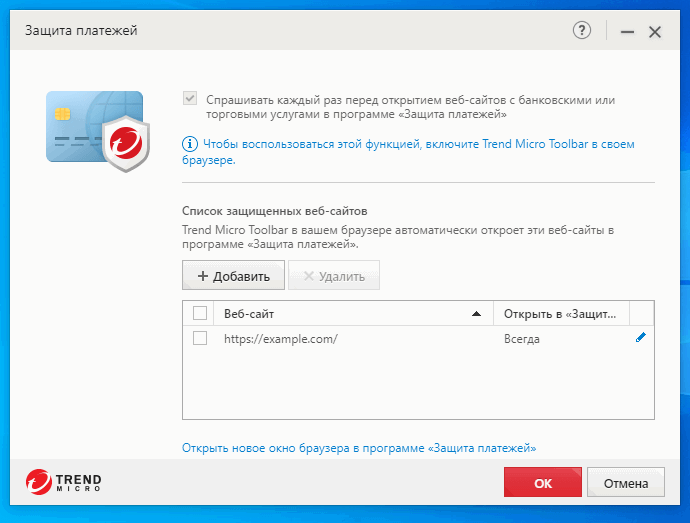The image size is (690, 523).
Task: Click the credit card shield illustration
Action: click(98, 131)
